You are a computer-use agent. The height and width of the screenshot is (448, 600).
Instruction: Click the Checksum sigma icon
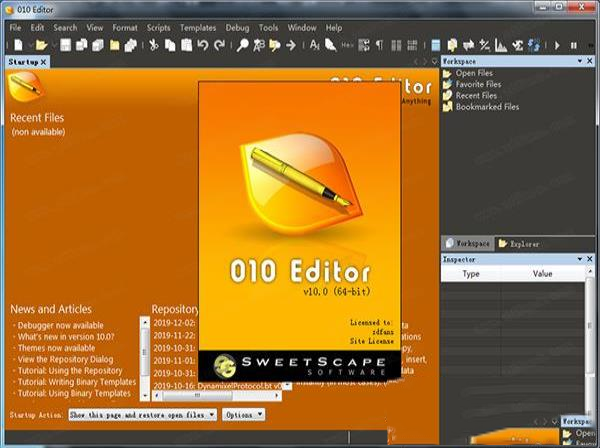tap(517, 45)
